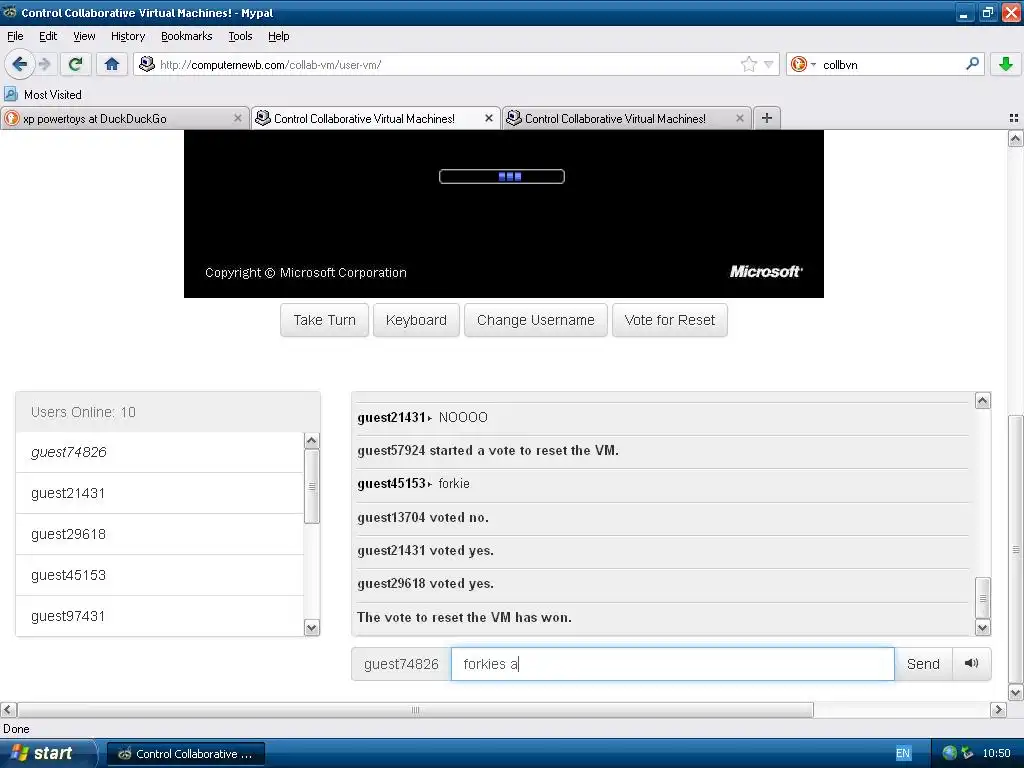Click the Change Username button
Viewport: 1024px width, 768px height.
click(536, 320)
